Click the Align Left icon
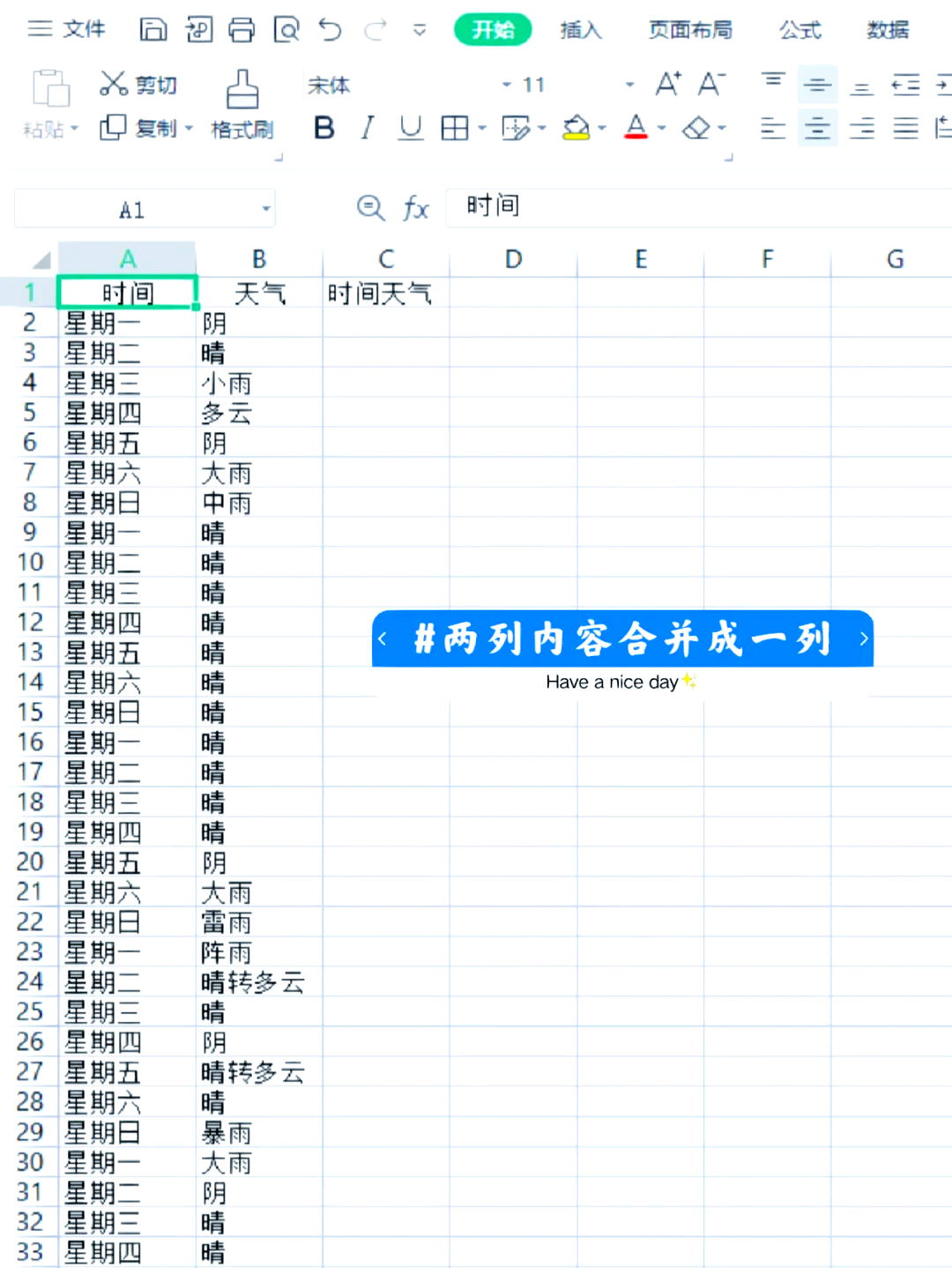The image size is (952, 1268). (x=773, y=129)
